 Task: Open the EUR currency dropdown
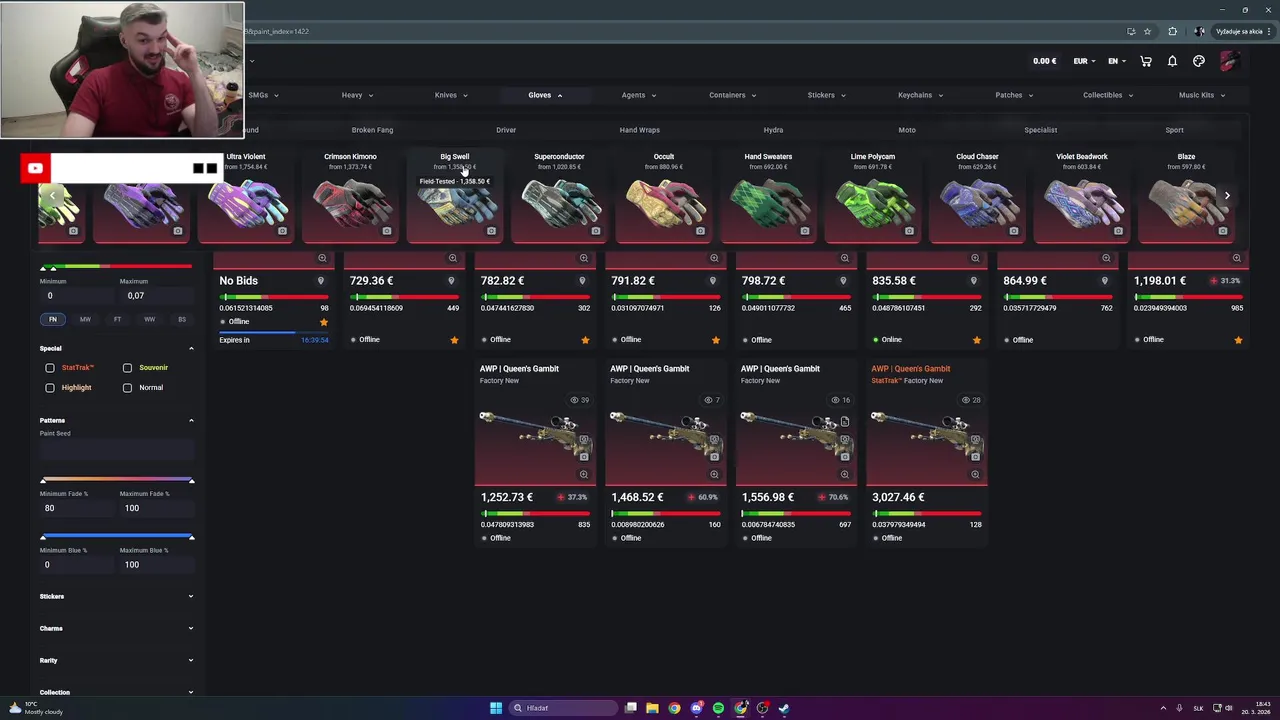1084,61
